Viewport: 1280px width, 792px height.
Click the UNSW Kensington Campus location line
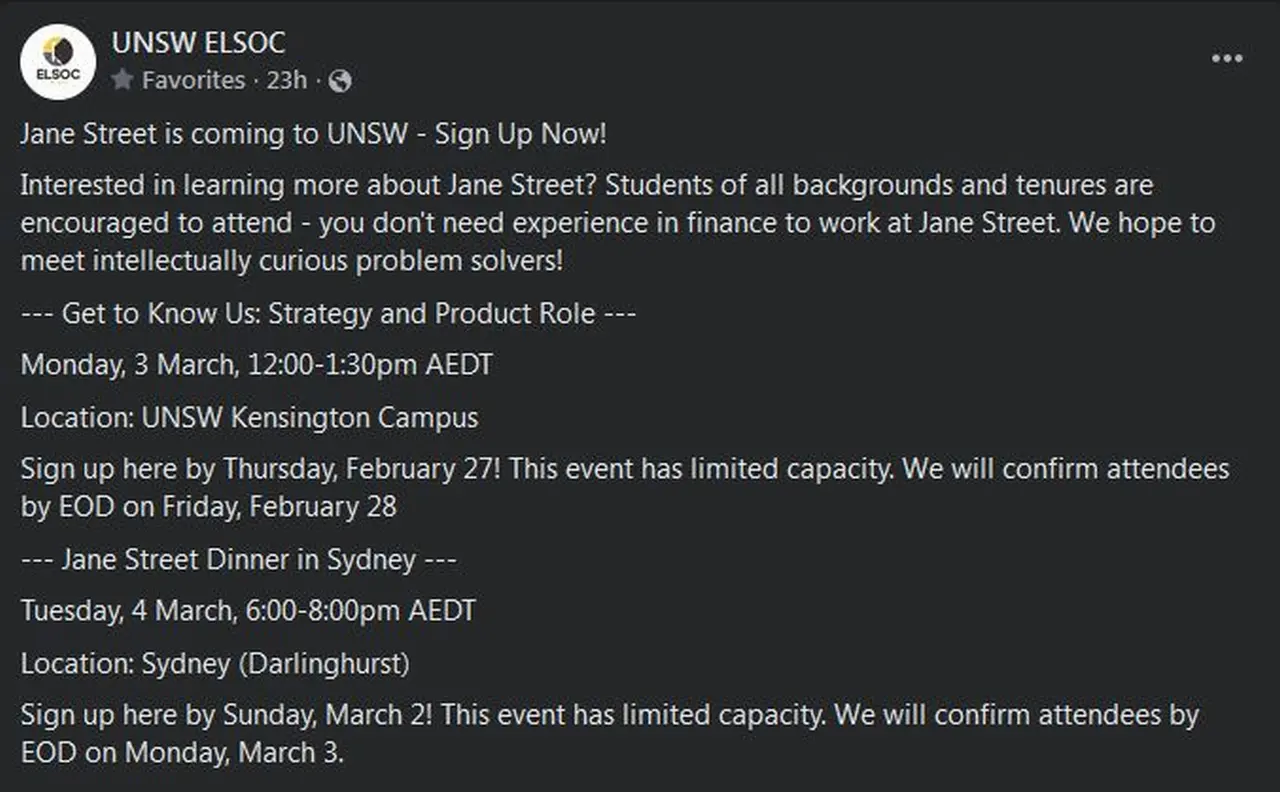pos(250,417)
